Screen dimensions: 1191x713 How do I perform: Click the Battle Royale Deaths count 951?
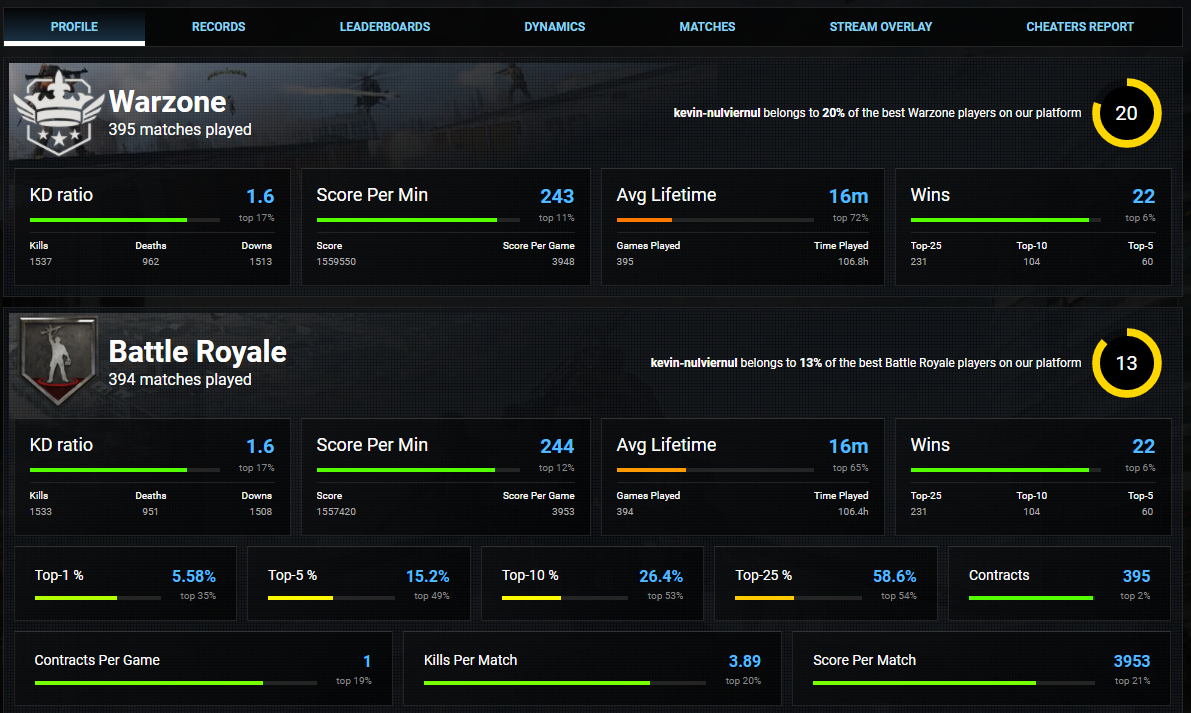[x=150, y=512]
